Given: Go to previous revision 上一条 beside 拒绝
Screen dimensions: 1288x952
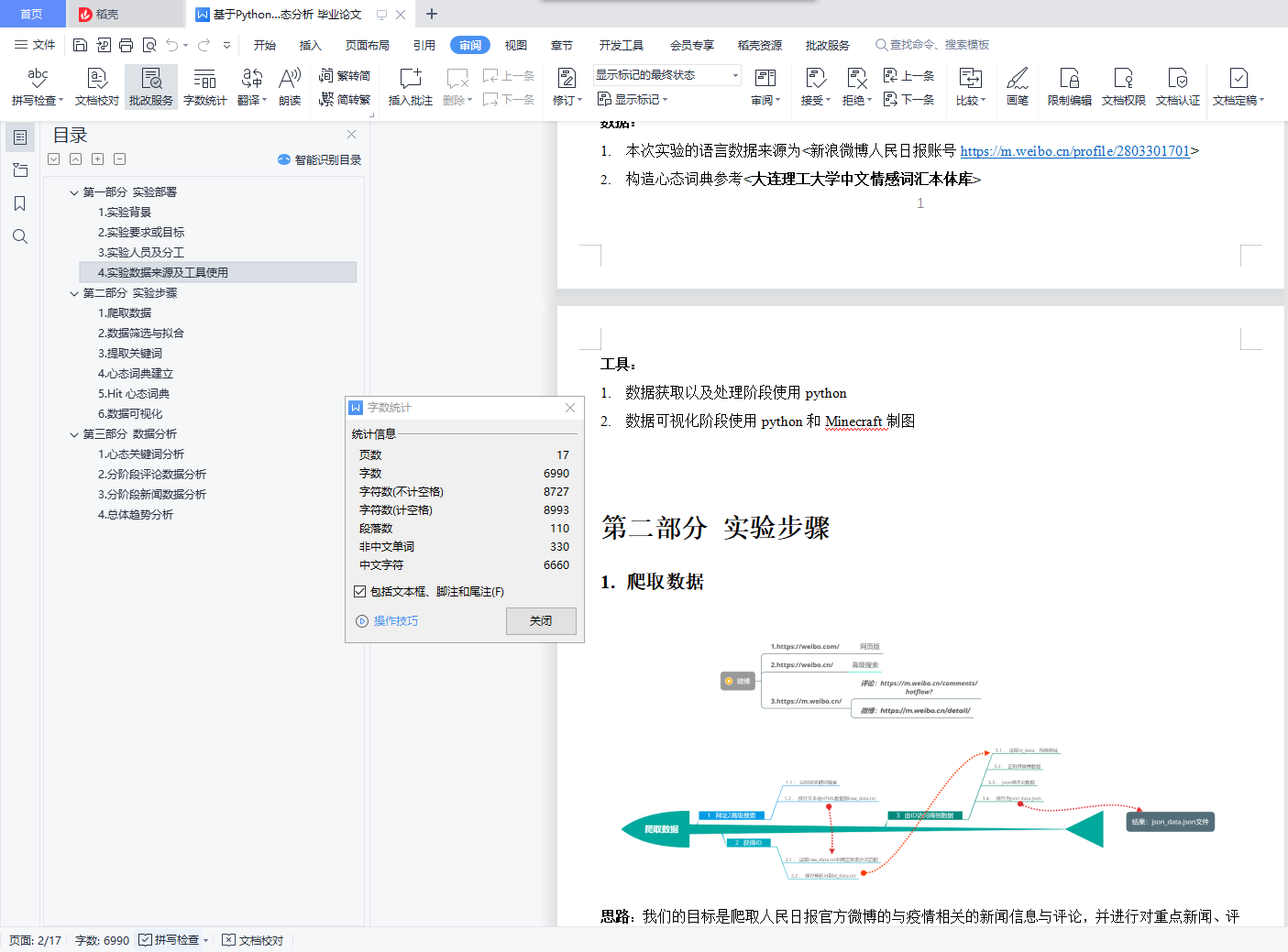Looking at the screenshot, I should pos(909,76).
